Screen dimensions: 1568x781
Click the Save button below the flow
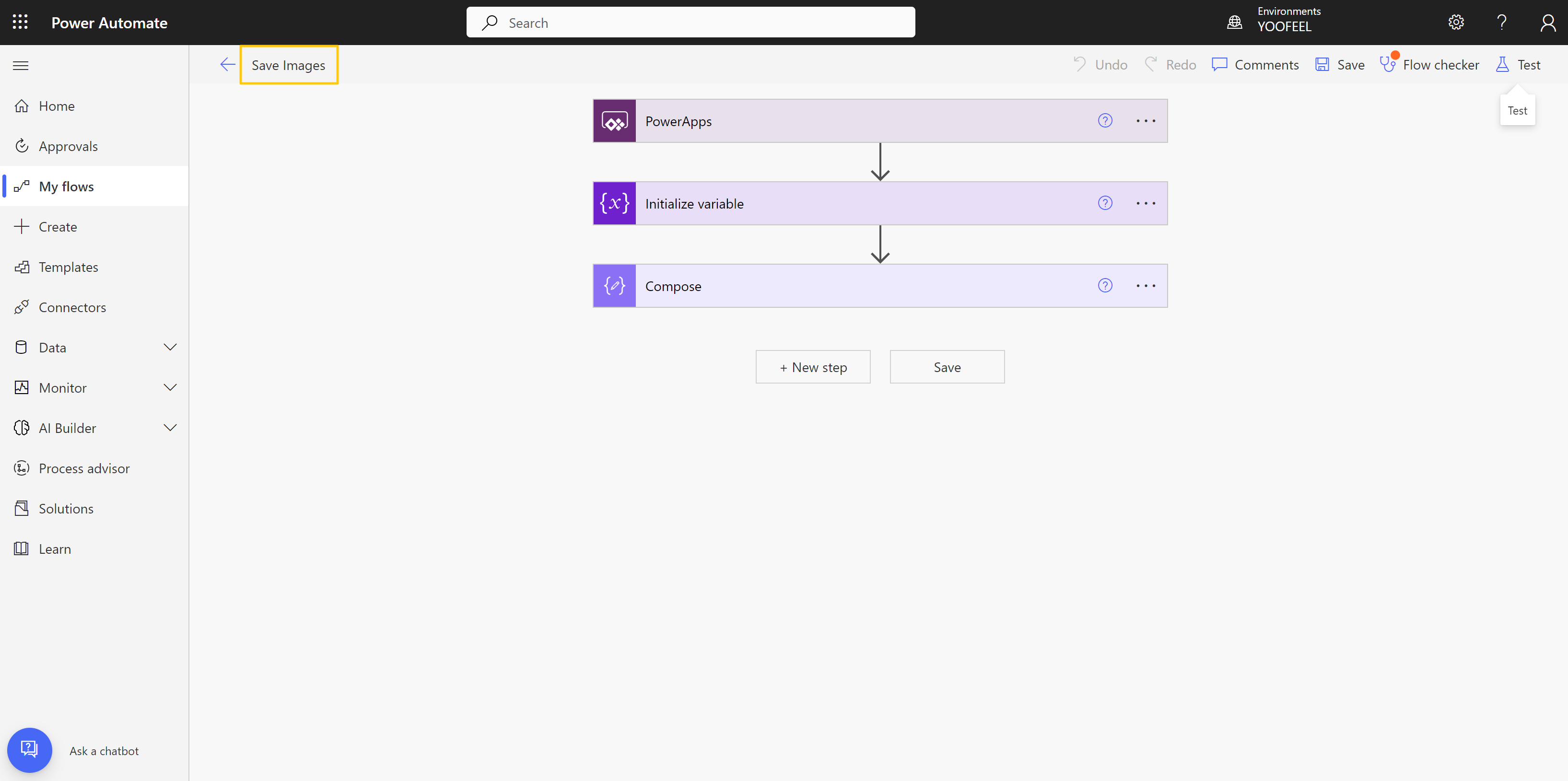tap(947, 367)
